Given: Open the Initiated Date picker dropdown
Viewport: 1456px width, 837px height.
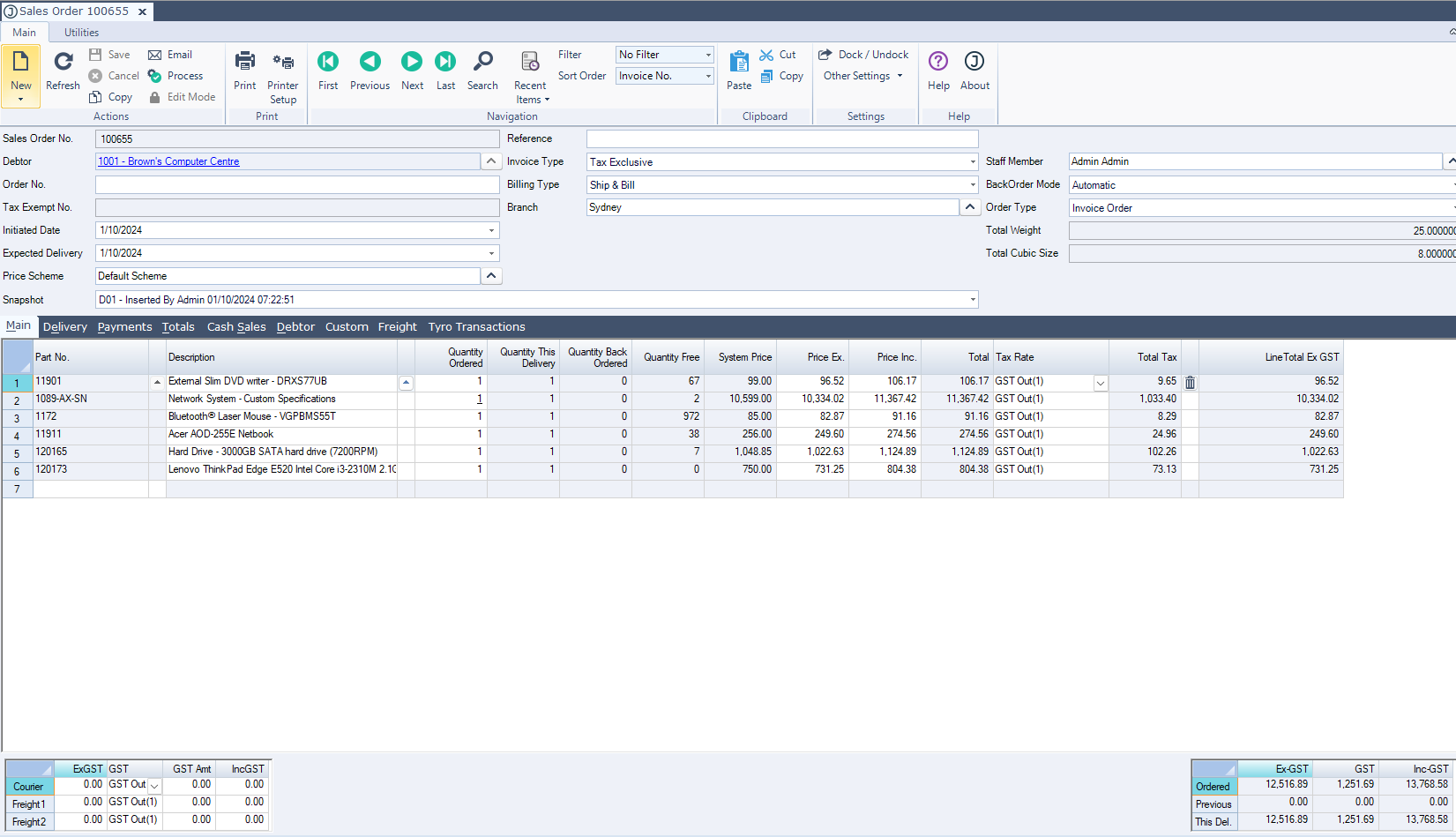Looking at the screenshot, I should (x=491, y=230).
